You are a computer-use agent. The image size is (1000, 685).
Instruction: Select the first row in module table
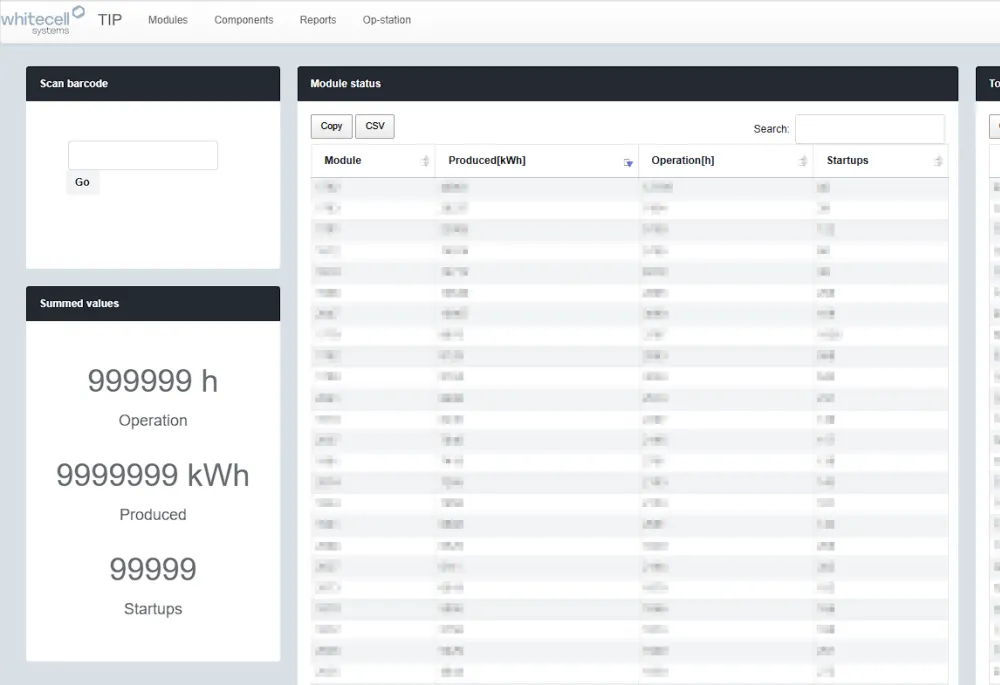pos(629,188)
